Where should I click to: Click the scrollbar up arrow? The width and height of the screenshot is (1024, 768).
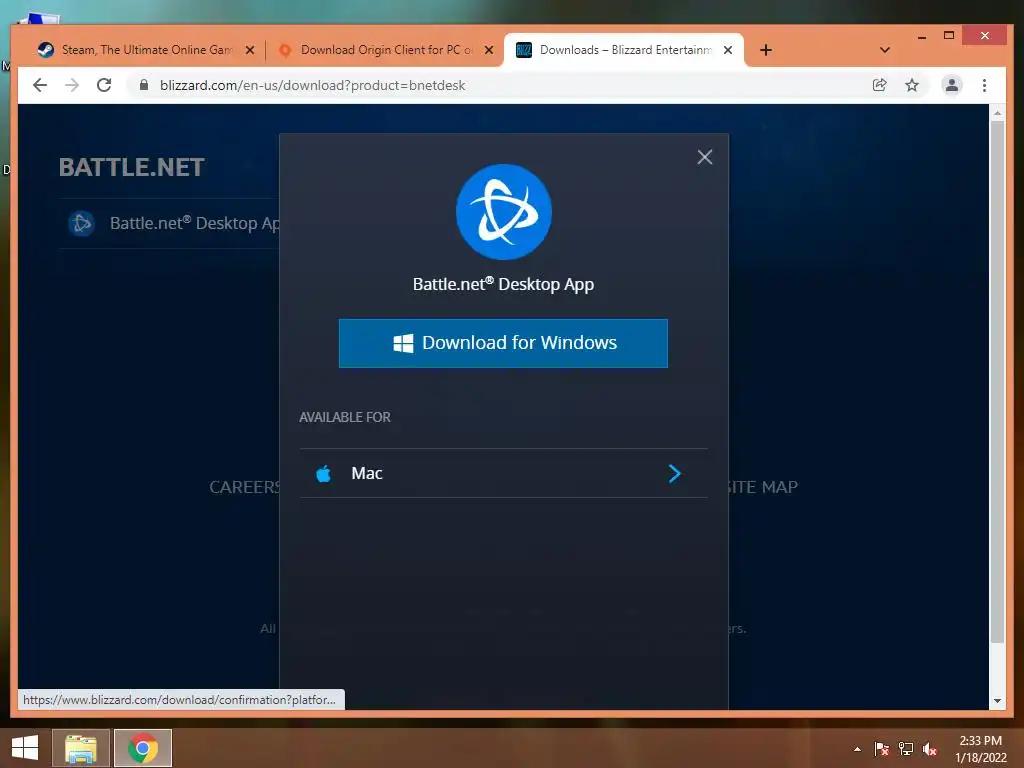997,113
